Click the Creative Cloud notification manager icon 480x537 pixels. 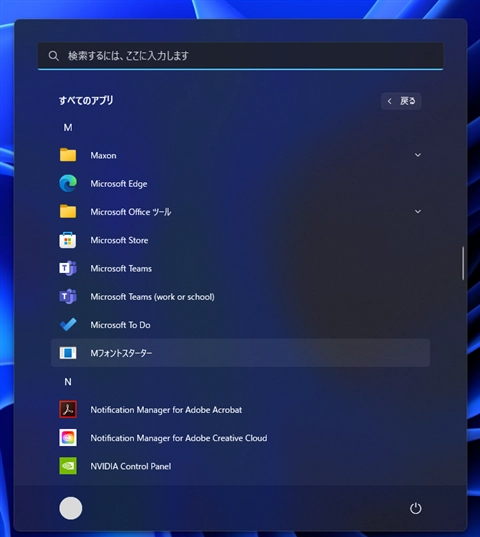(68, 437)
